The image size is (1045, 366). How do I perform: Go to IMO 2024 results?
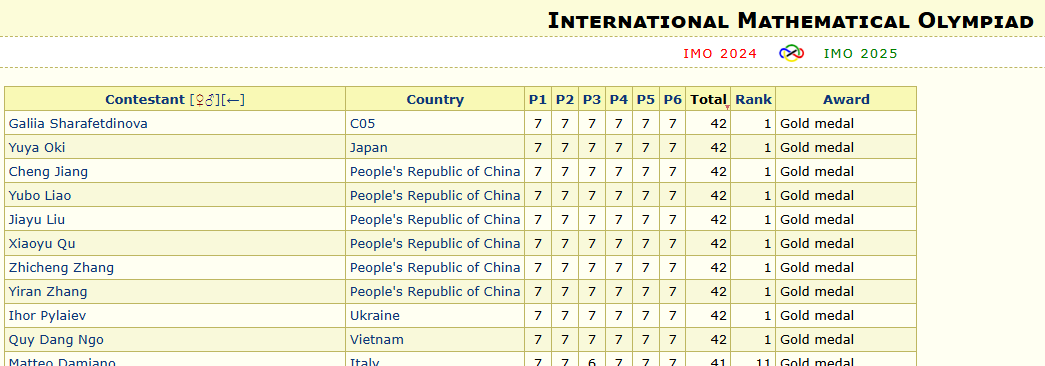point(720,54)
